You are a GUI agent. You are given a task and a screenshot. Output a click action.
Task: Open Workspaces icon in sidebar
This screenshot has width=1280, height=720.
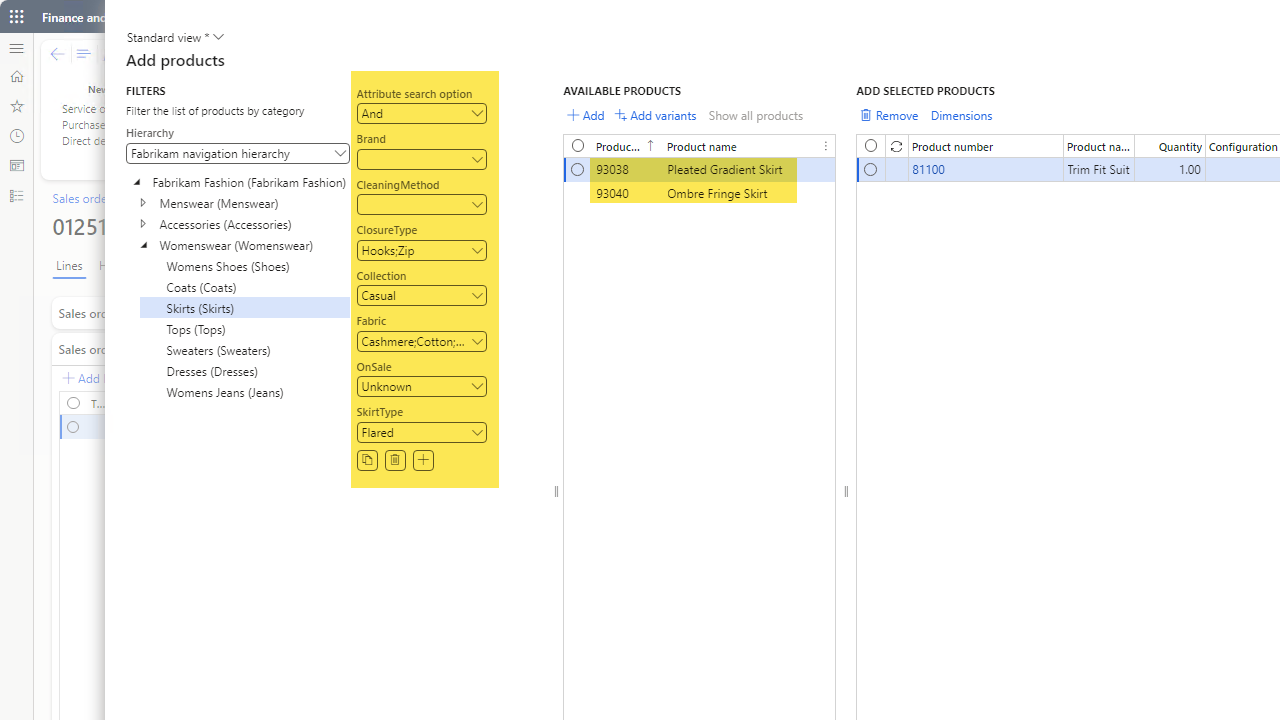17,166
